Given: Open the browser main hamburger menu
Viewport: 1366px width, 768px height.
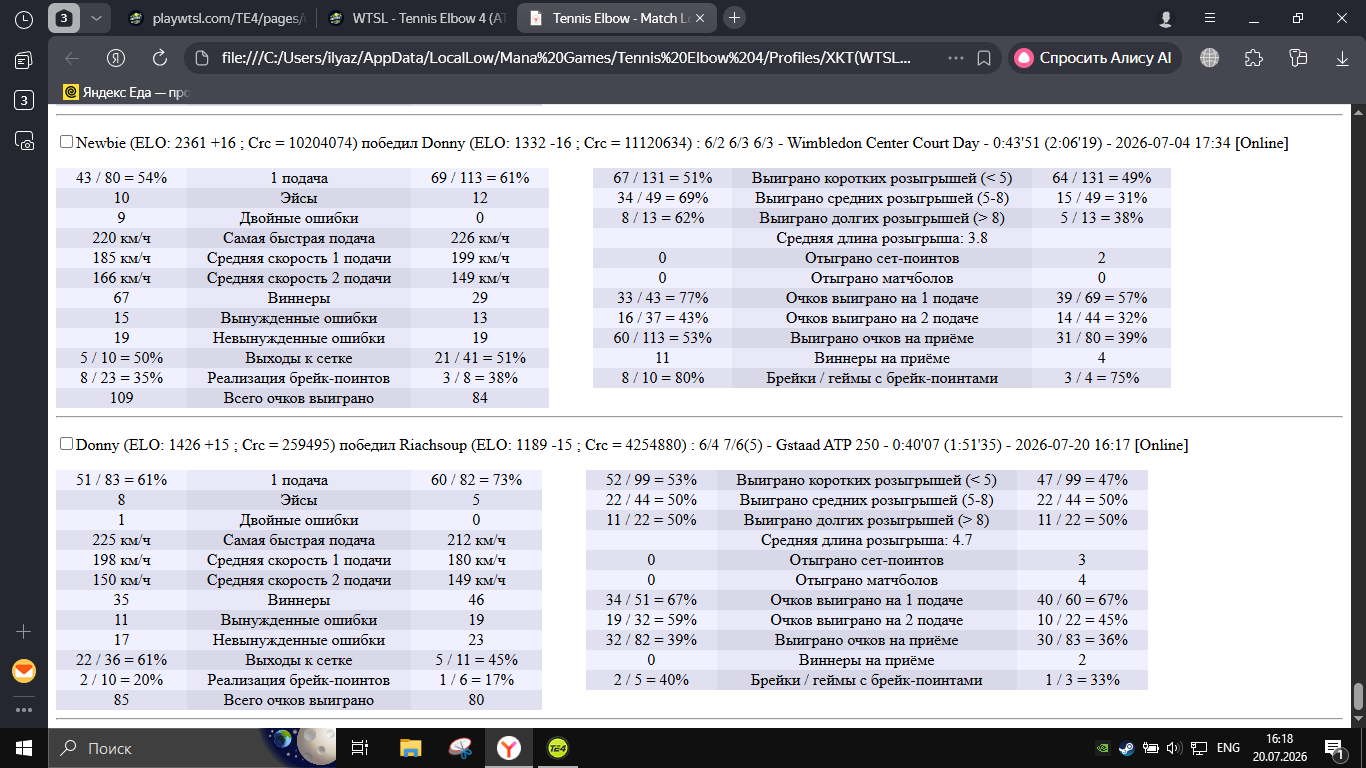Looking at the screenshot, I should click(x=1210, y=18).
